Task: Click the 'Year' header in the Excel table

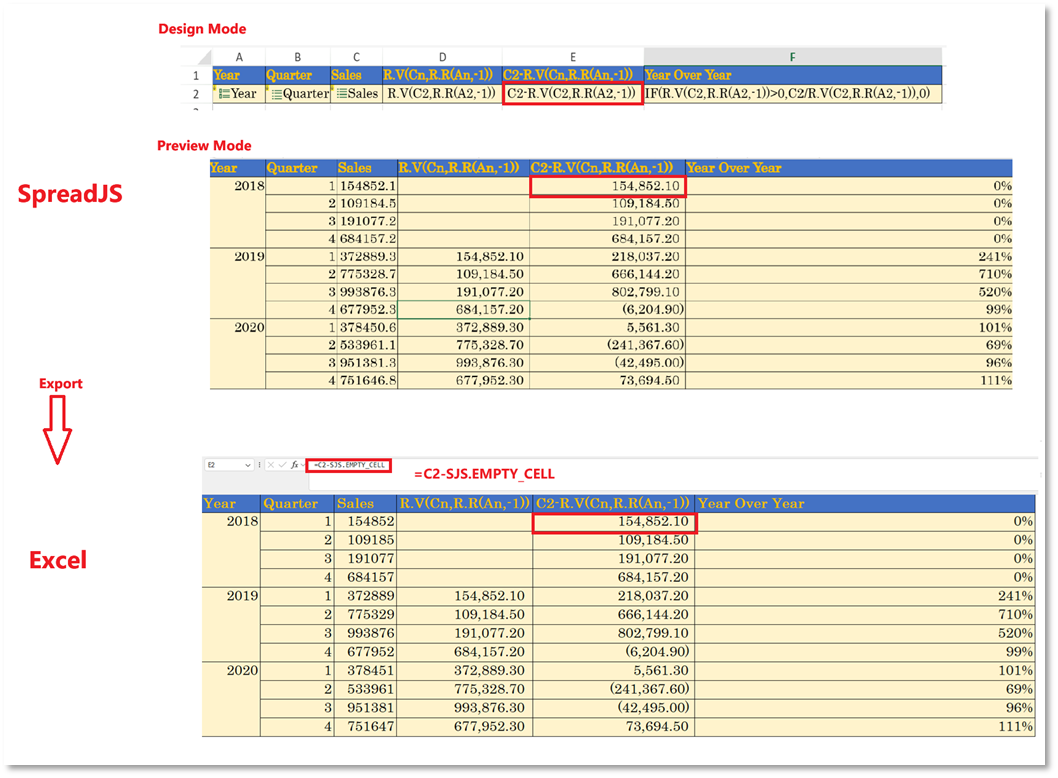Action: pyautogui.click(x=231, y=503)
